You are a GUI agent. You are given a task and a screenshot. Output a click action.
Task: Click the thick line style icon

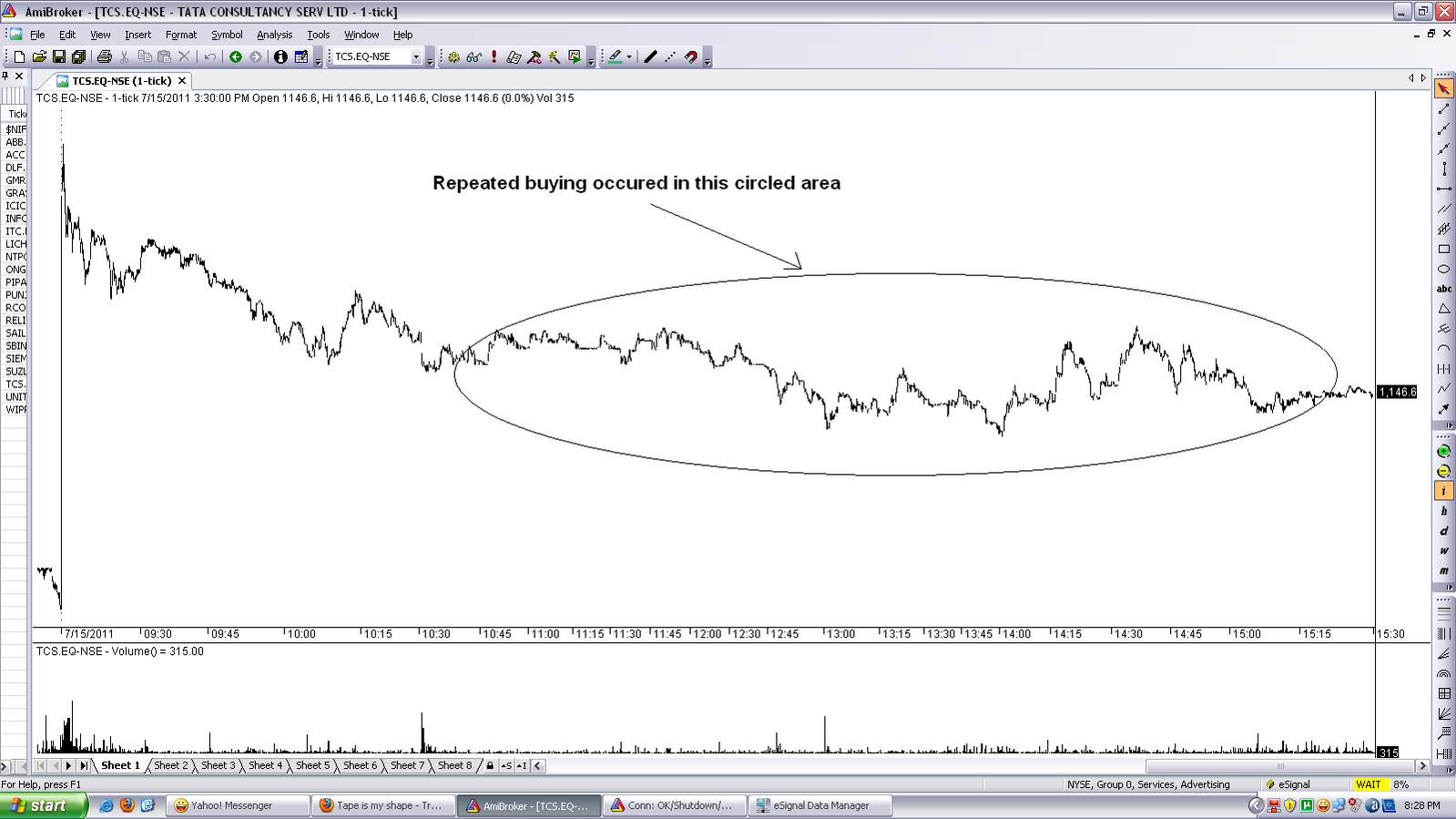[650, 56]
